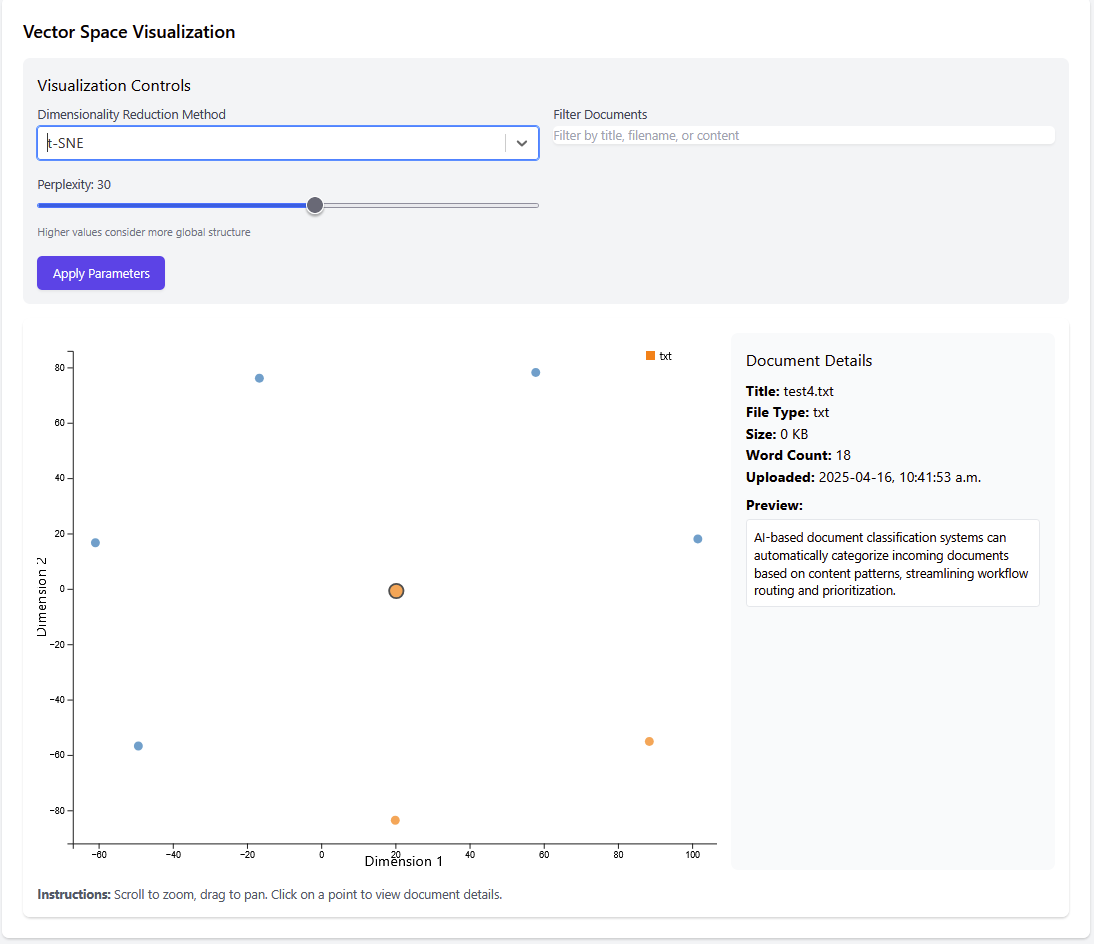The height and width of the screenshot is (944, 1094).
Task: Click the document Preview text box
Action: coord(892,563)
